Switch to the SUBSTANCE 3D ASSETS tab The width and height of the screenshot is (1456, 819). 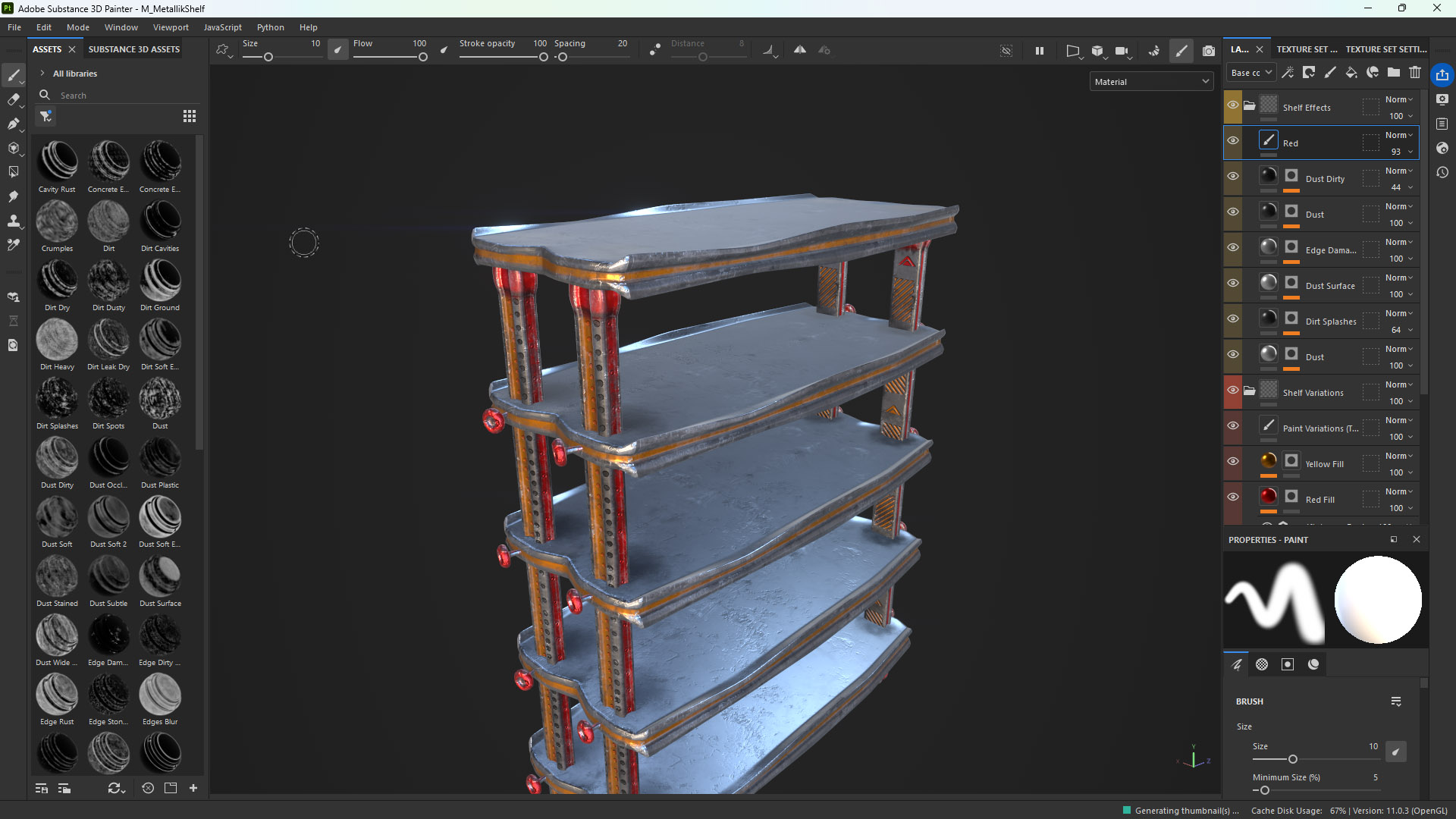133,49
